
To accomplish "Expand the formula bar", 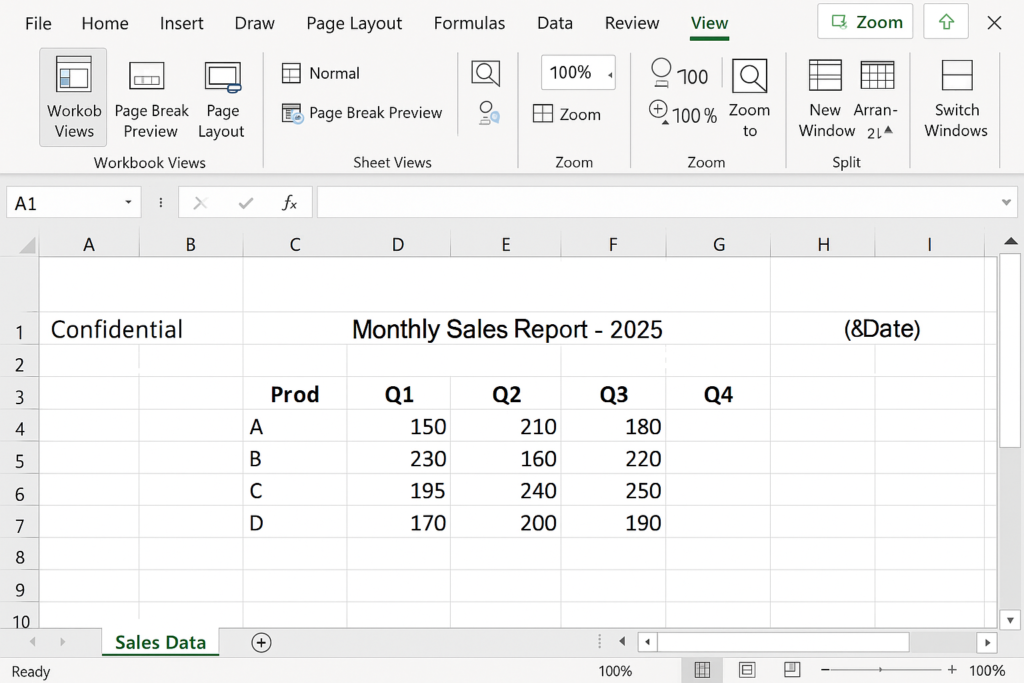I will [x=1006, y=203].
